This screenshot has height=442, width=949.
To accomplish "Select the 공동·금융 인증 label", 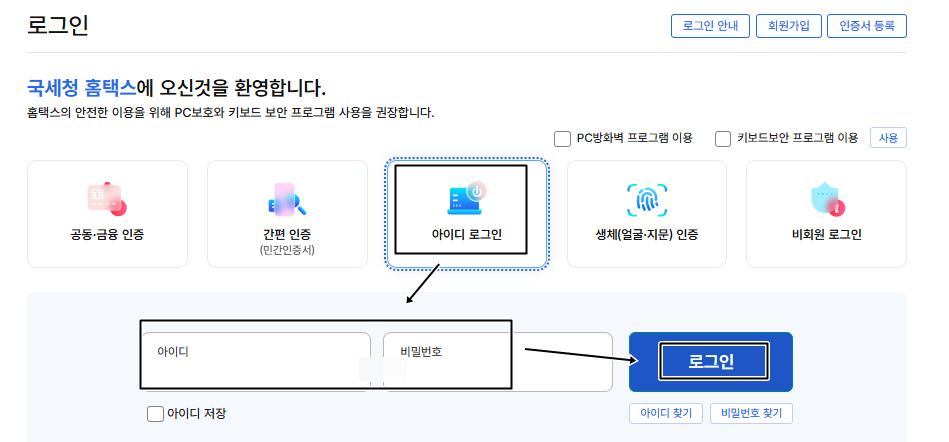I will pyautogui.click(x=107, y=235).
